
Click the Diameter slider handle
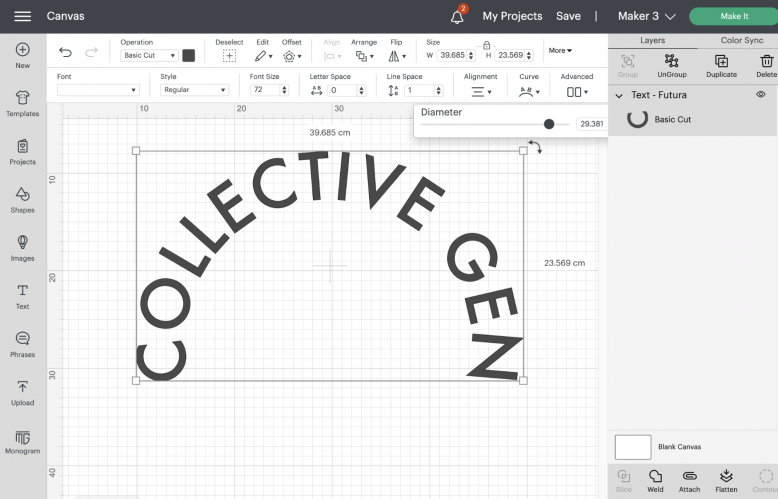[x=549, y=124]
